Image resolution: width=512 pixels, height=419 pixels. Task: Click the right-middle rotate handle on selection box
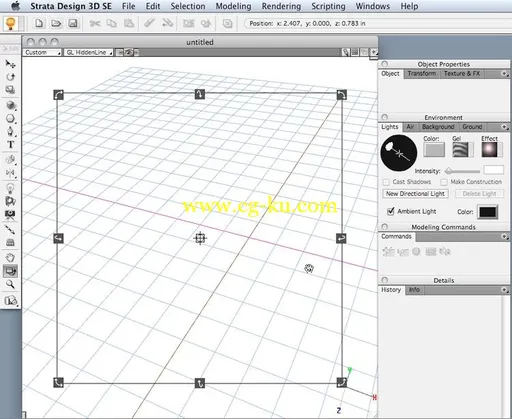click(x=341, y=238)
